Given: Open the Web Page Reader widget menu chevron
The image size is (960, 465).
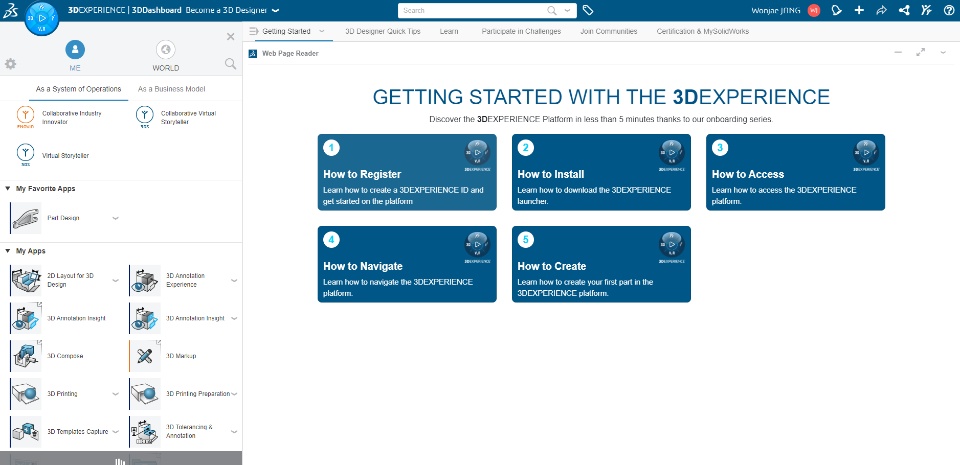Looking at the screenshot, I should pos(943,53).
